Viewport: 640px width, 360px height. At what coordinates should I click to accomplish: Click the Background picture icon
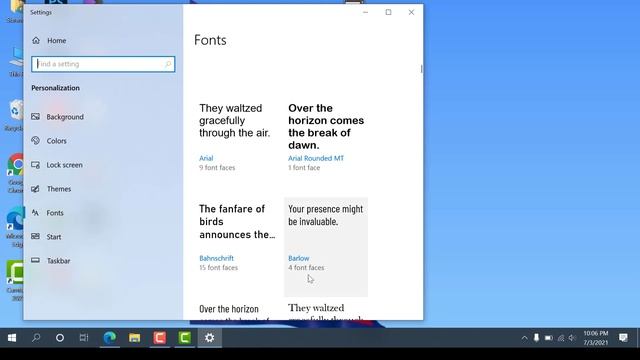tap(36, 117)
